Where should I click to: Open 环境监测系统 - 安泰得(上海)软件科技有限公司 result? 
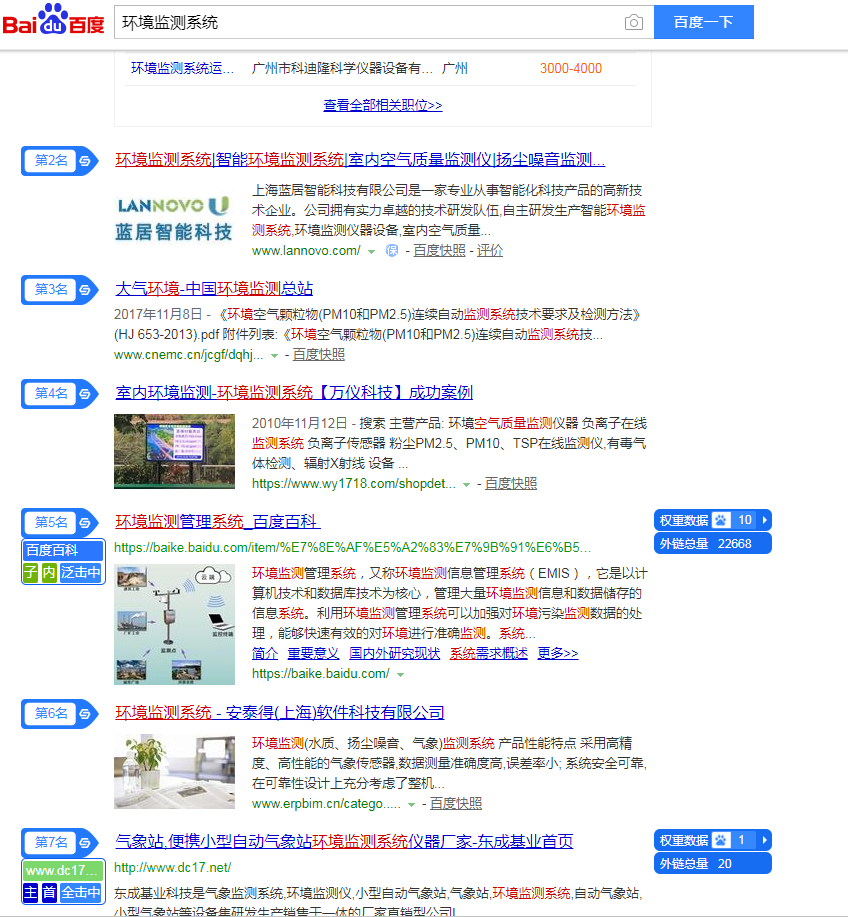280,712
